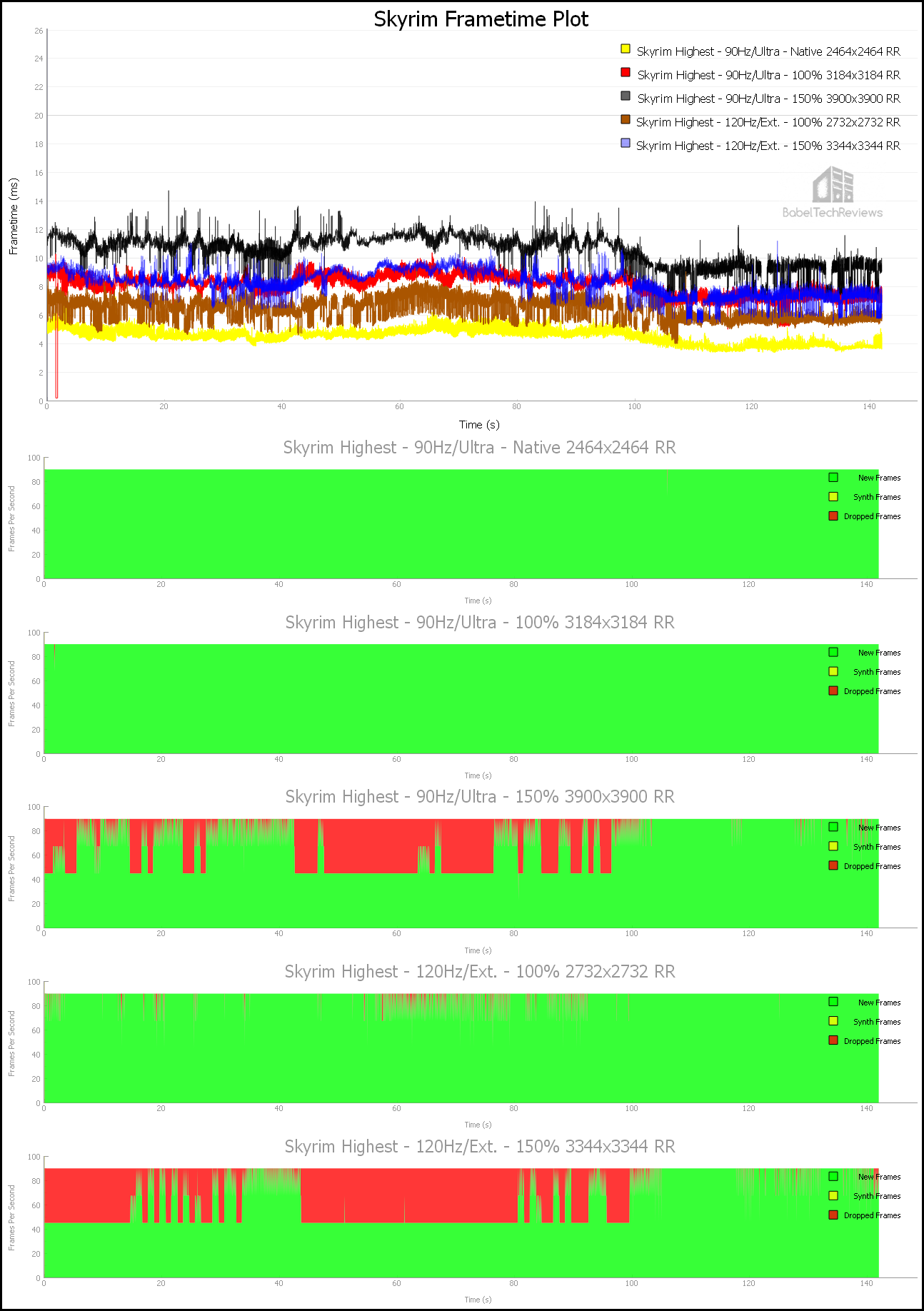Screen dimensions: 924x1311
Task: Select legend label 'Skyrim Highest - 90Hz/Ultra - 100% 3184x3184 RR'
Action: click(x=768, y=75)
